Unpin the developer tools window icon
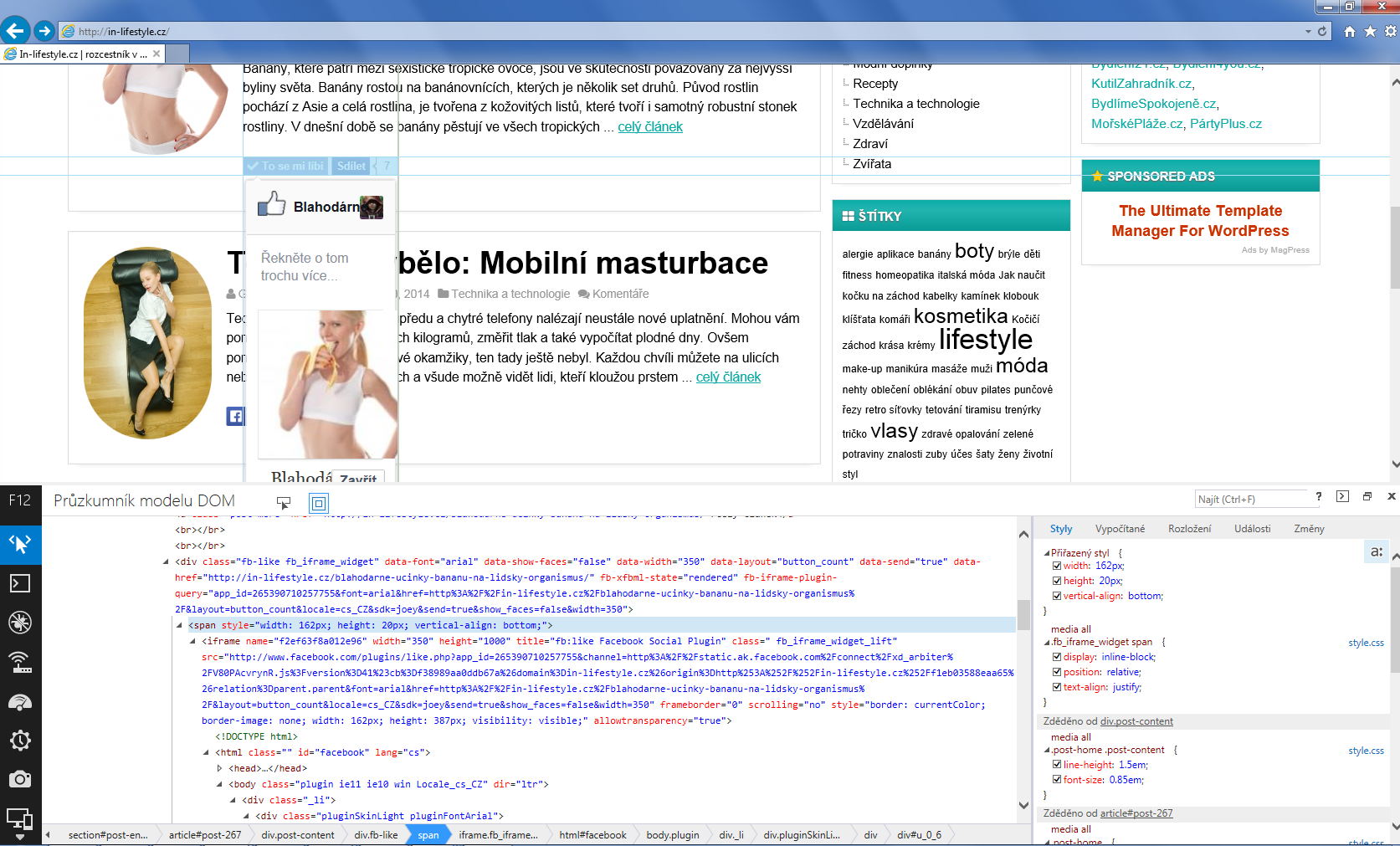1400x846 pixels. pyautogui.click(x=1367, y=496)
